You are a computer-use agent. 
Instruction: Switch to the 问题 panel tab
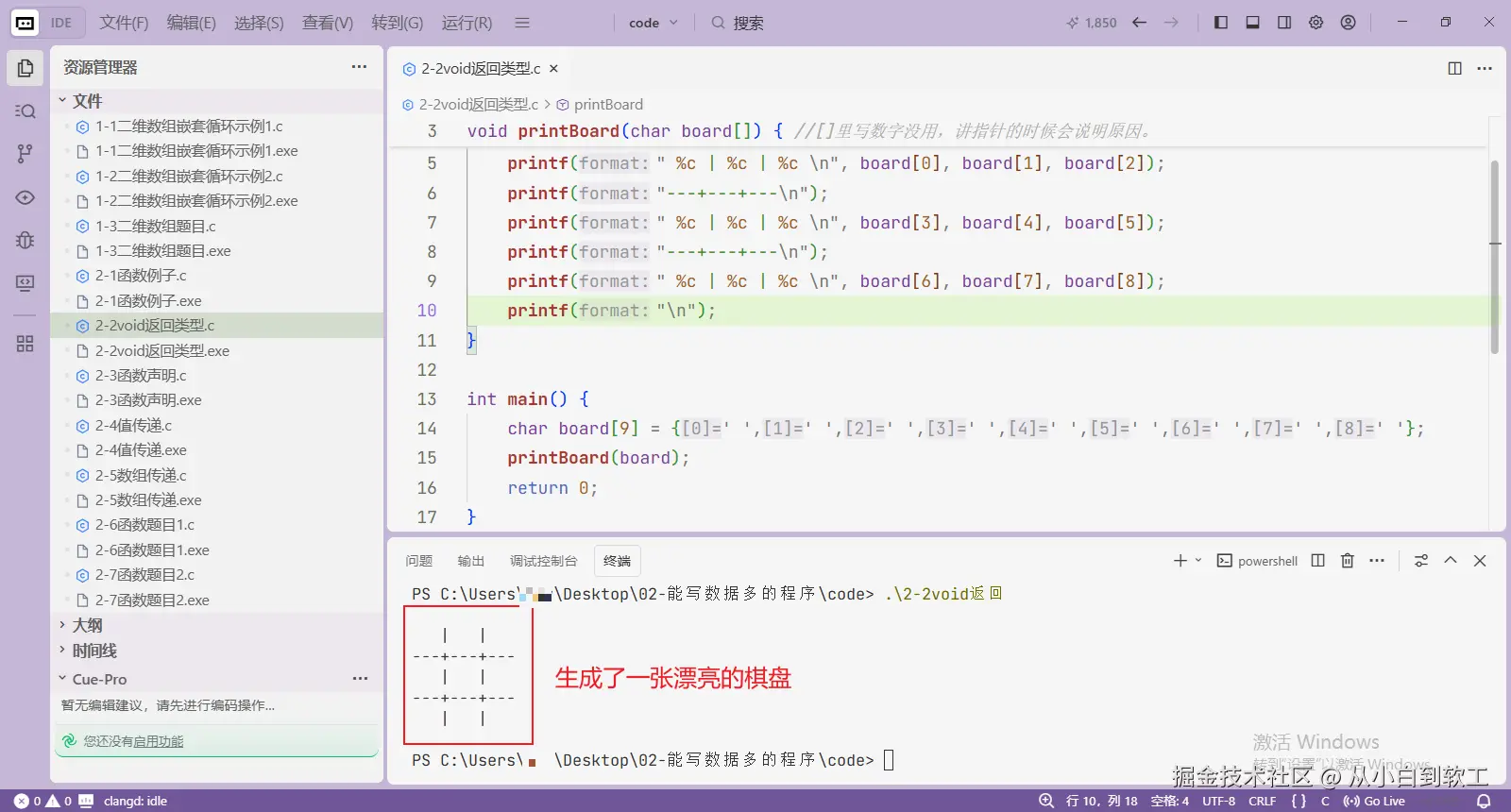pyautogui.click(x=418, y=561)
